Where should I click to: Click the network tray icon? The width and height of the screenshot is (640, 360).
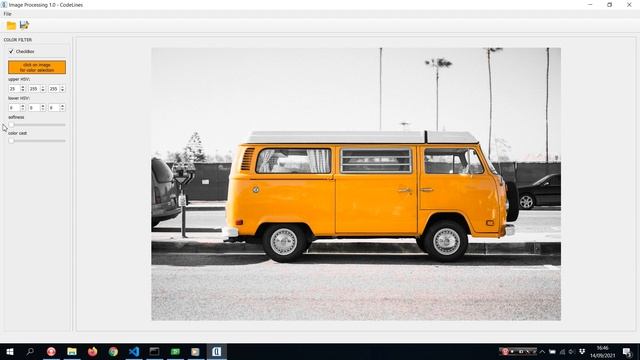click(562, 351)
